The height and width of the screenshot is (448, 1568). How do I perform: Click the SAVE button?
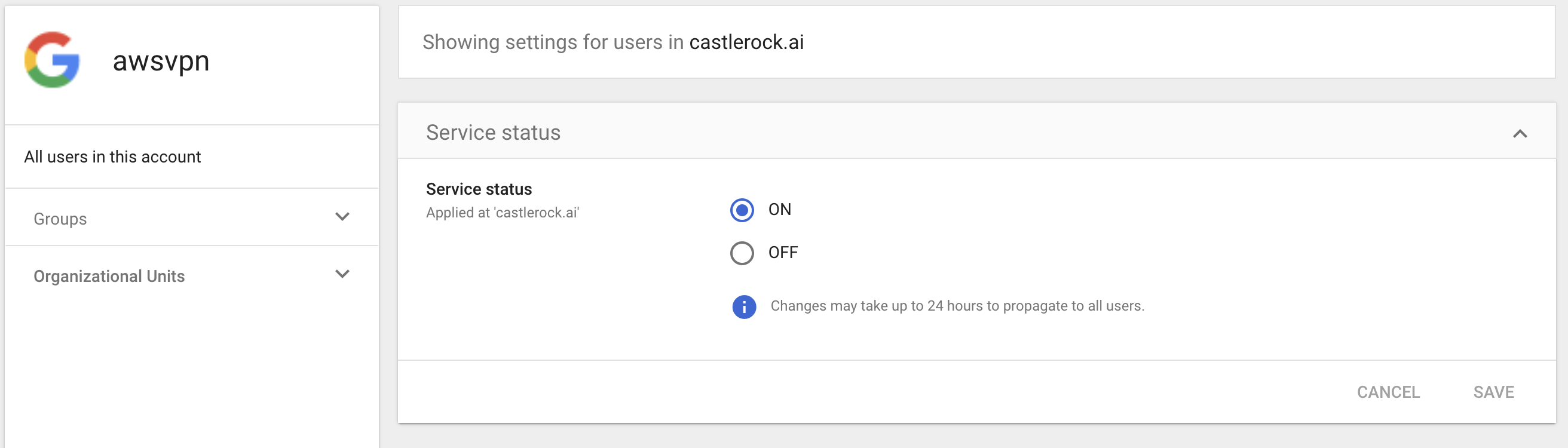1493,392
